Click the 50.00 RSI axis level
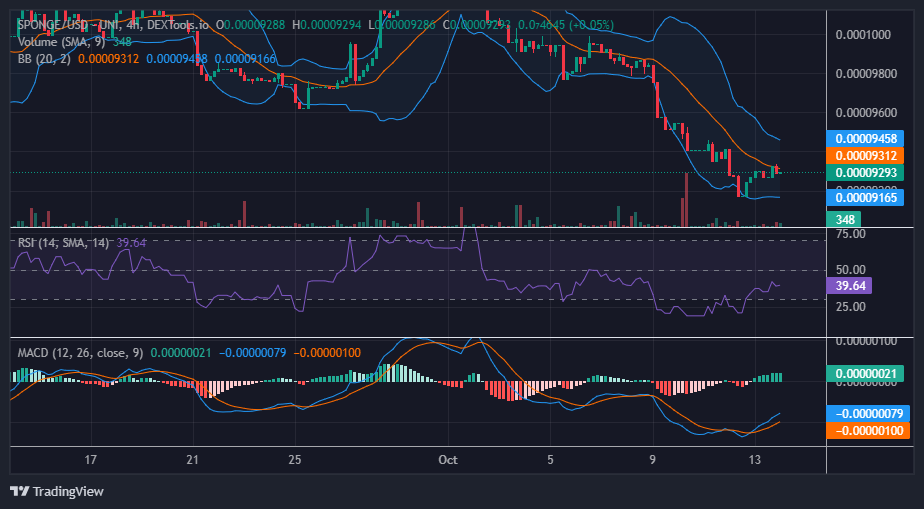 pos(850,270)
